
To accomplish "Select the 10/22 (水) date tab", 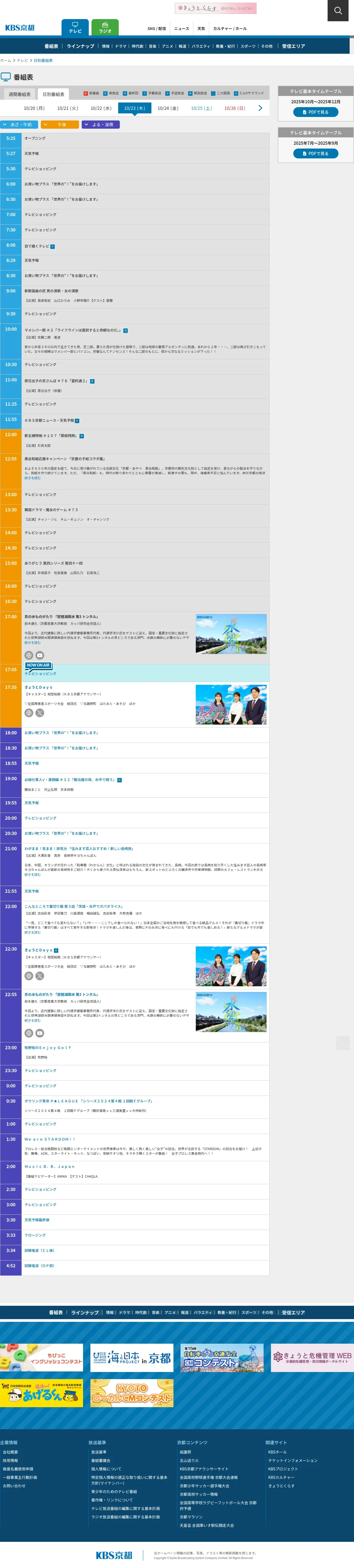I will tap(101, 108).
